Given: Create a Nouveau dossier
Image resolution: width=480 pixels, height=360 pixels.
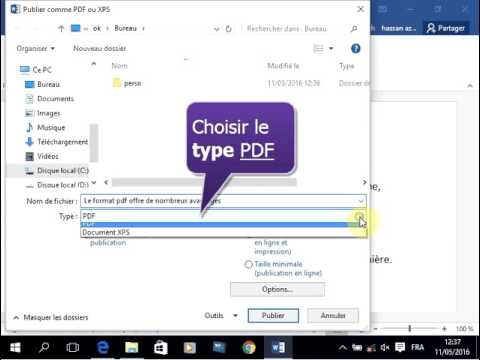Looking at the screenshot, I should (100, 49).
